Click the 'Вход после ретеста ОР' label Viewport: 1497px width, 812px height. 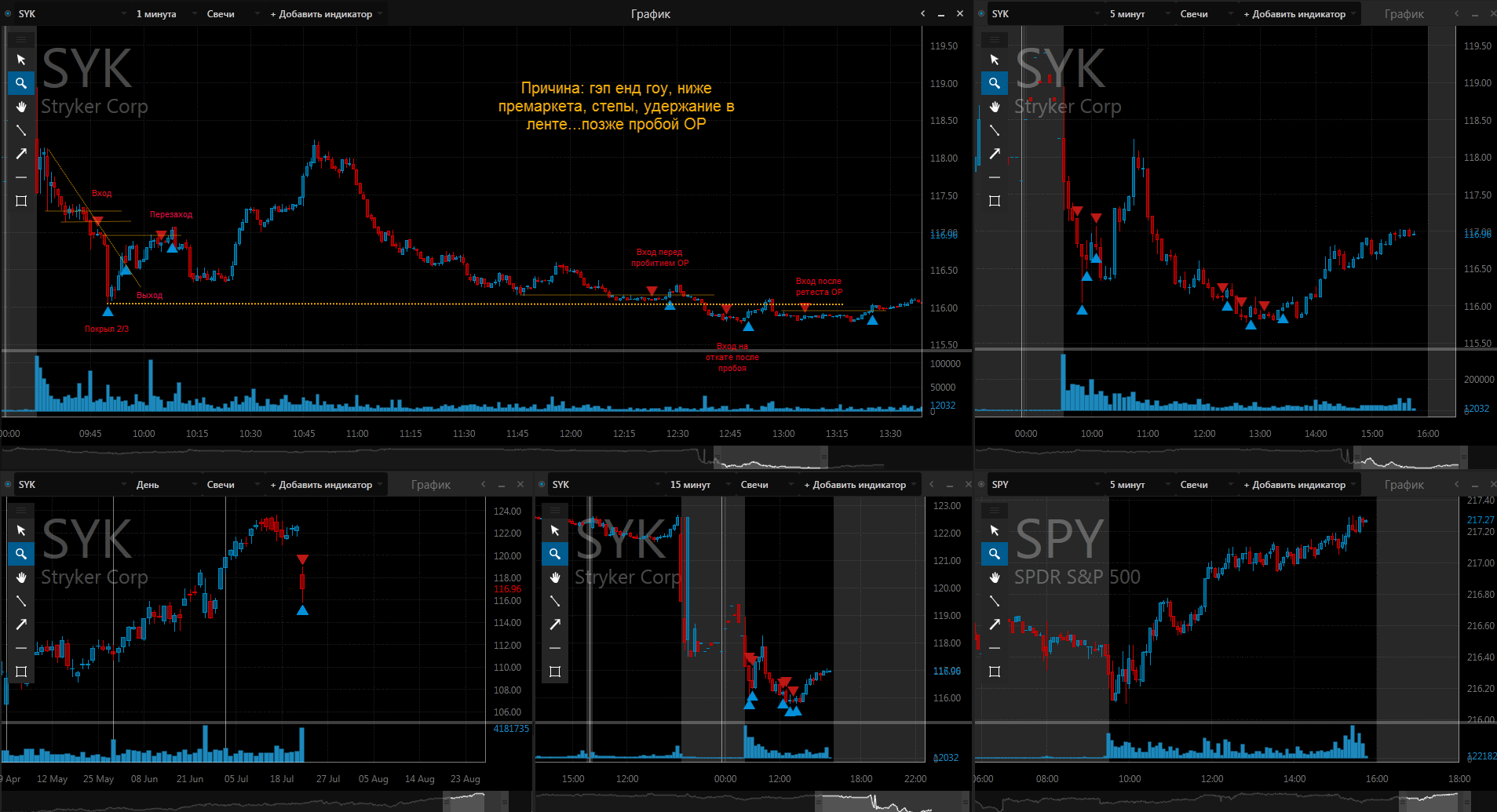819,286
